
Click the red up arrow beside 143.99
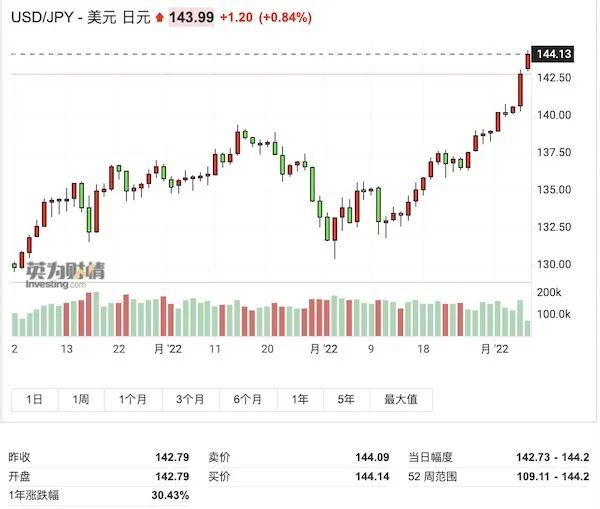coord(158,19)
